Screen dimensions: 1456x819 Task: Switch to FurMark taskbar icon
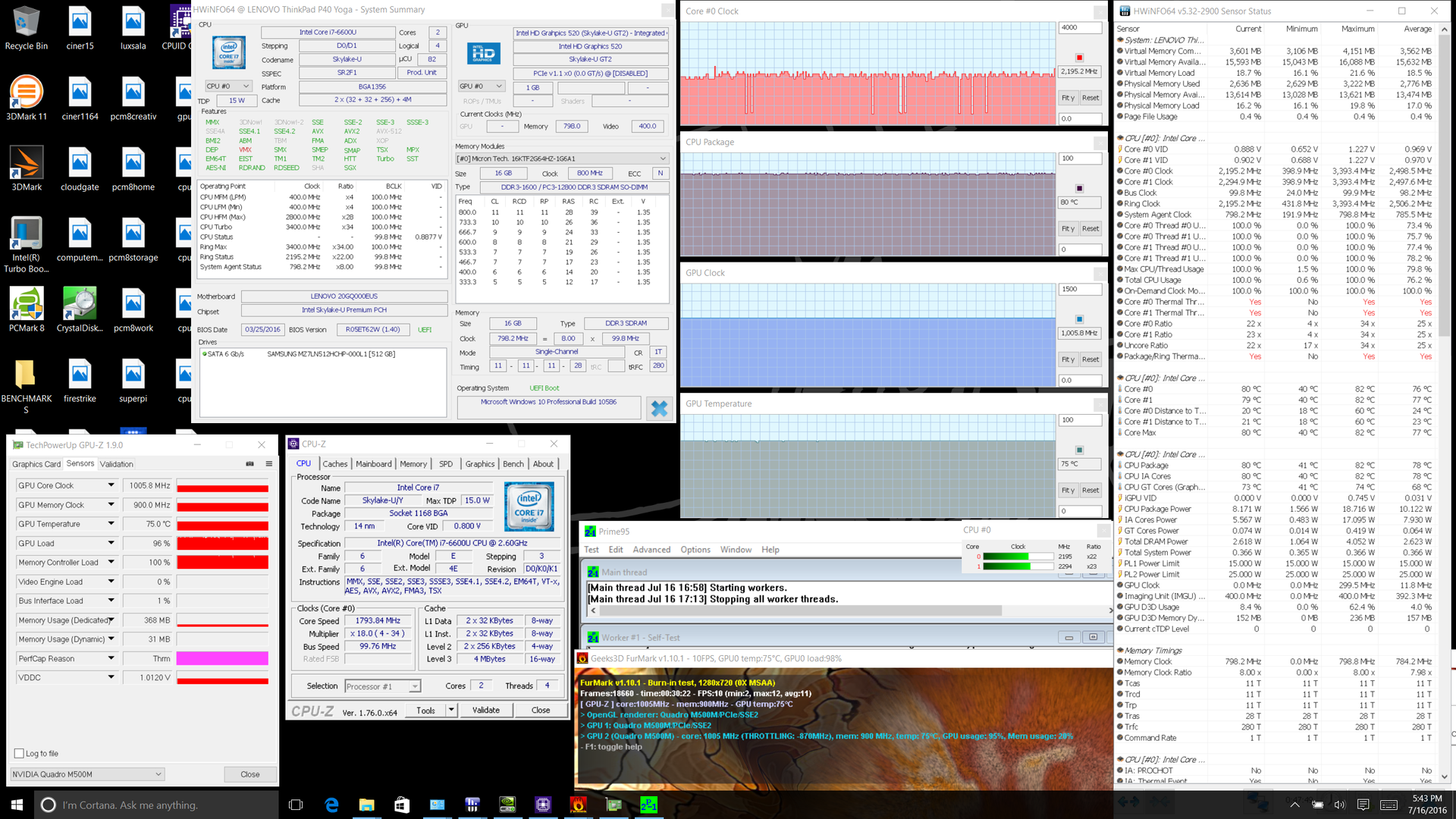(579, 805)
